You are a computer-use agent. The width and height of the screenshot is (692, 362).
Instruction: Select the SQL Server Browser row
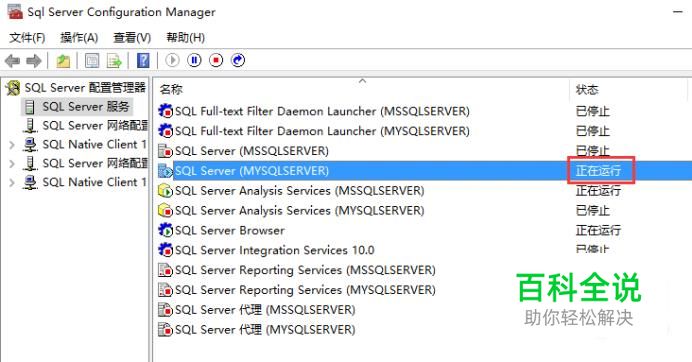[229, 230]
